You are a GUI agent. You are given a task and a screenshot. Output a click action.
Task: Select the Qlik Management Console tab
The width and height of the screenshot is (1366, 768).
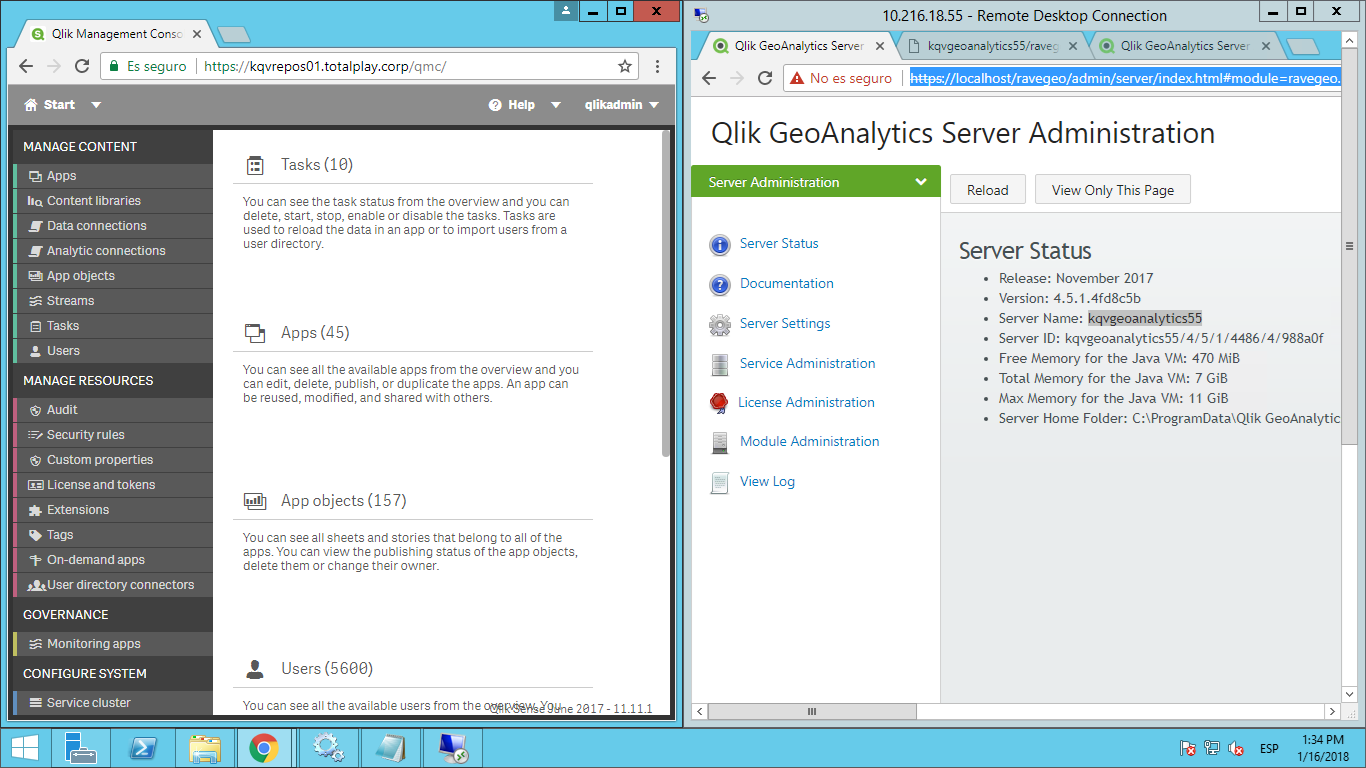(x=116, y=34)
